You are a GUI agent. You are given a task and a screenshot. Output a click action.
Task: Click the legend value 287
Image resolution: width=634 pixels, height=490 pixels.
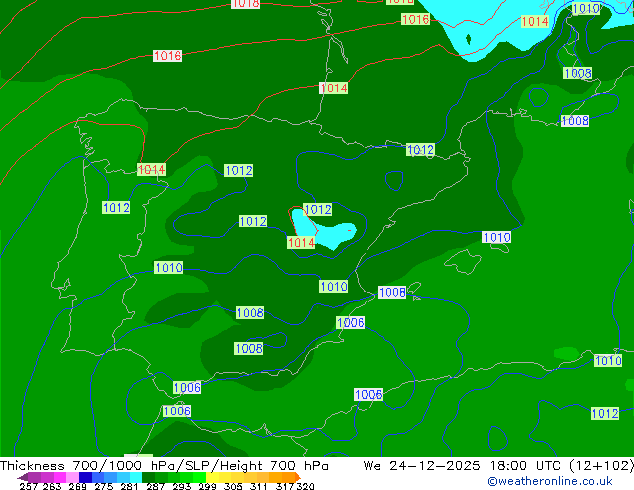tap(155, 486)
